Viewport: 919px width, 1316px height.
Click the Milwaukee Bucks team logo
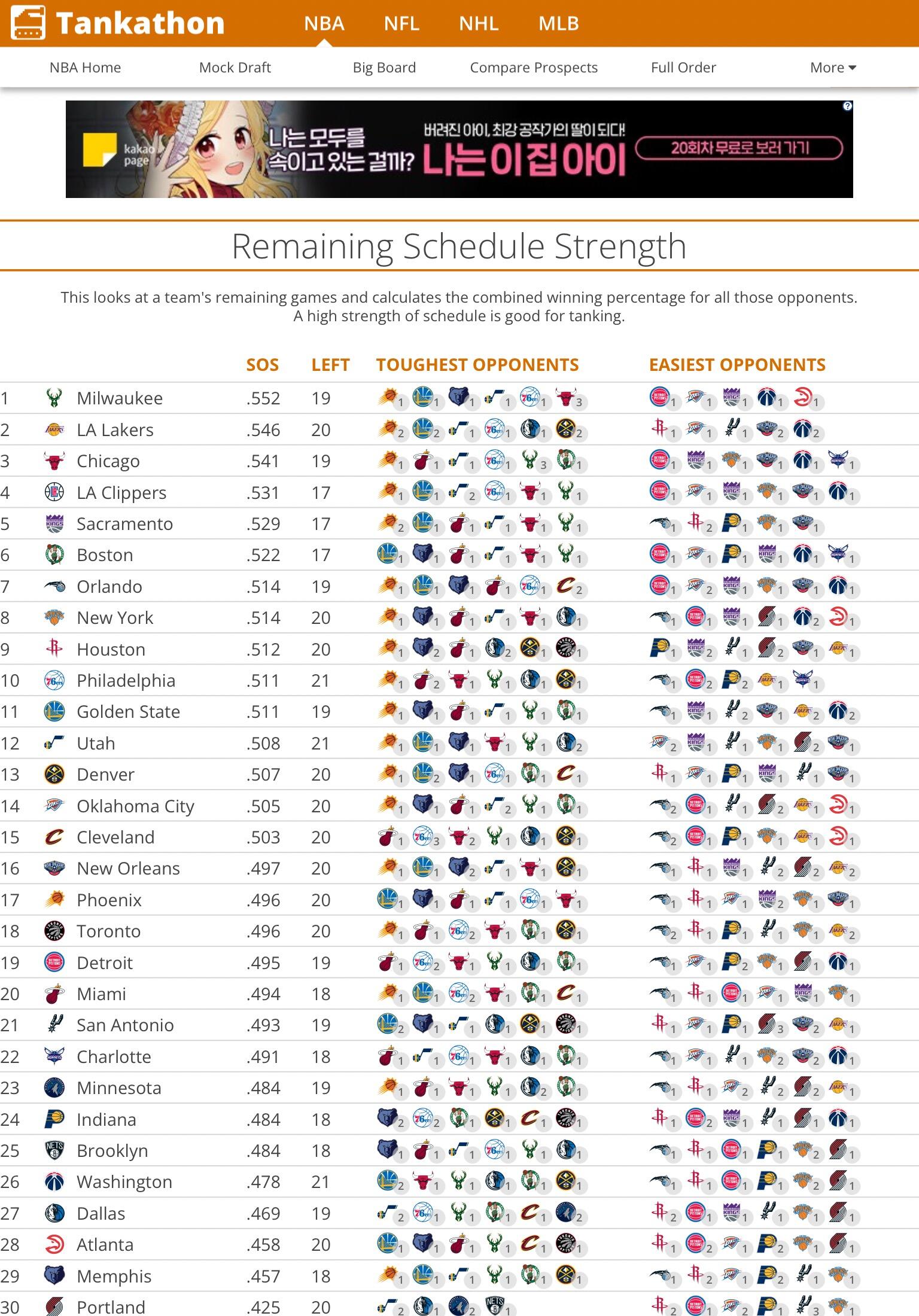54,398
